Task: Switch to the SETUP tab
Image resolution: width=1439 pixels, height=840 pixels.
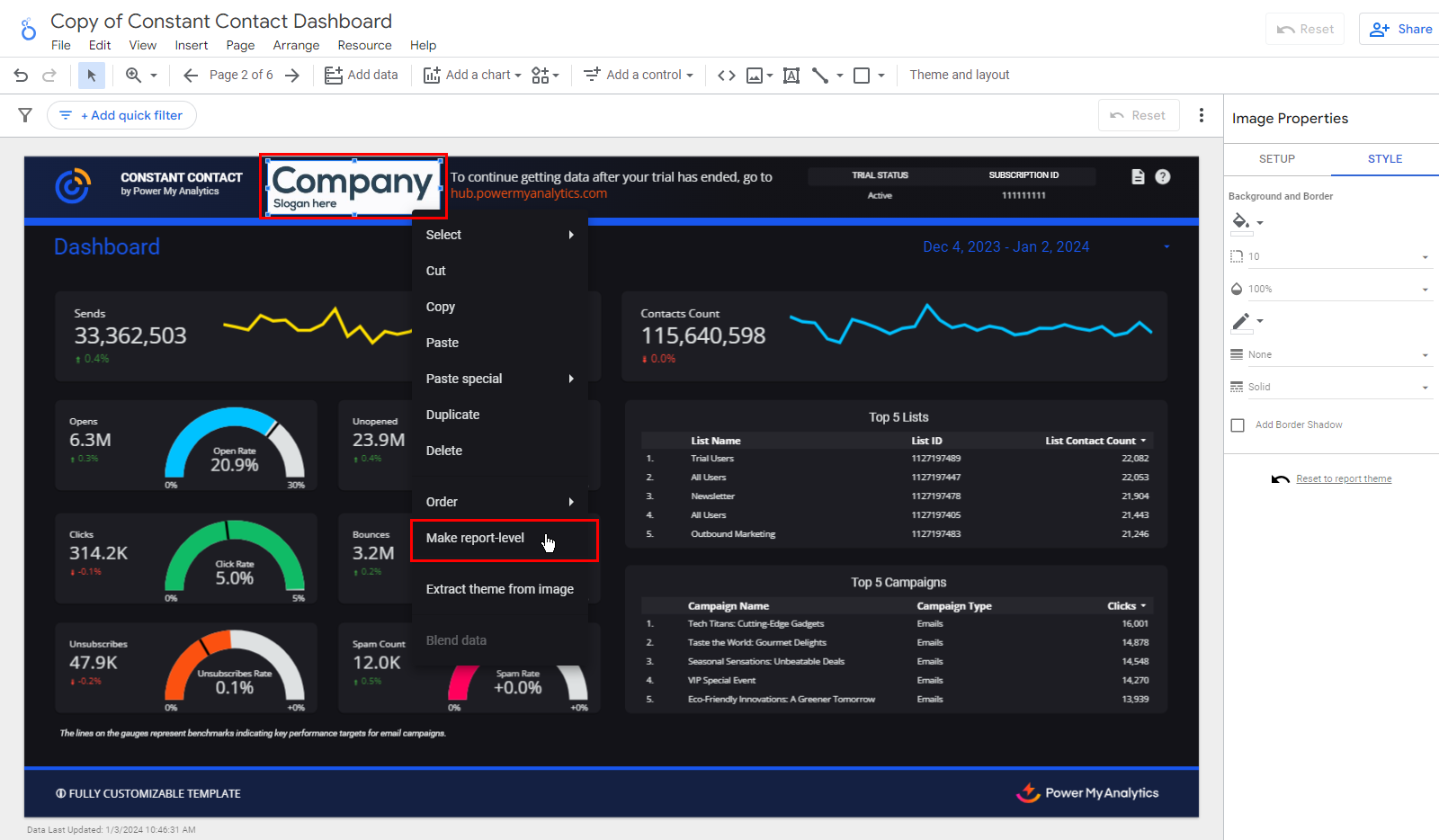Action: [x=1276, y=159]
